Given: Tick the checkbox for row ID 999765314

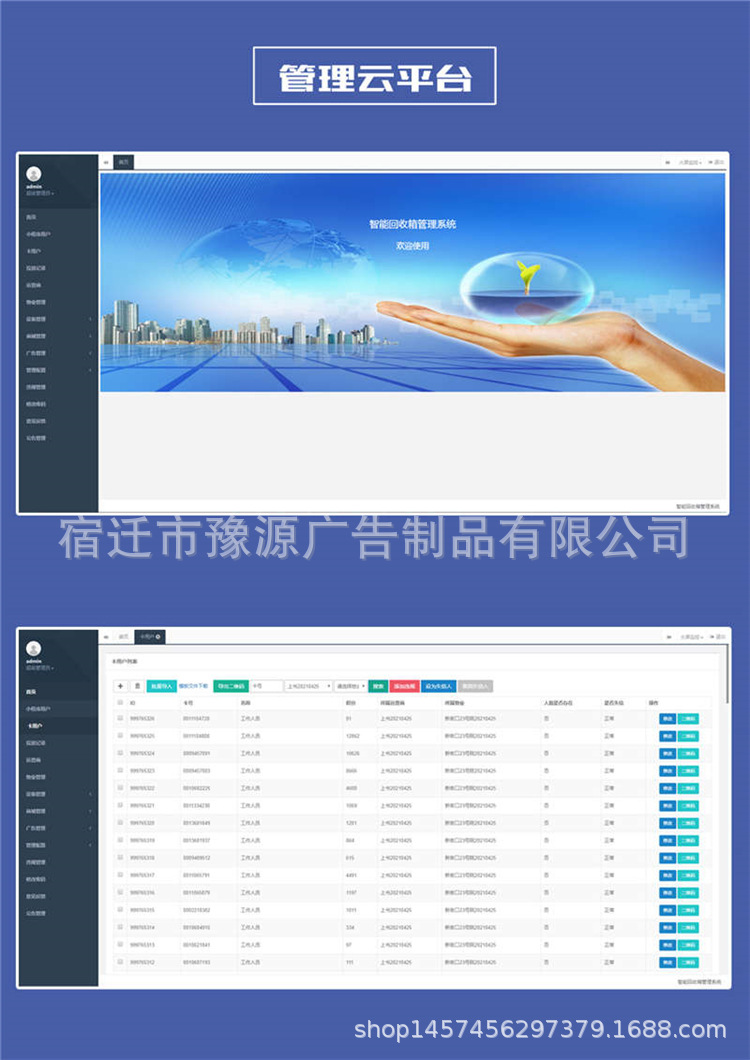Looking at the screenshot, I should coord(120,927).
